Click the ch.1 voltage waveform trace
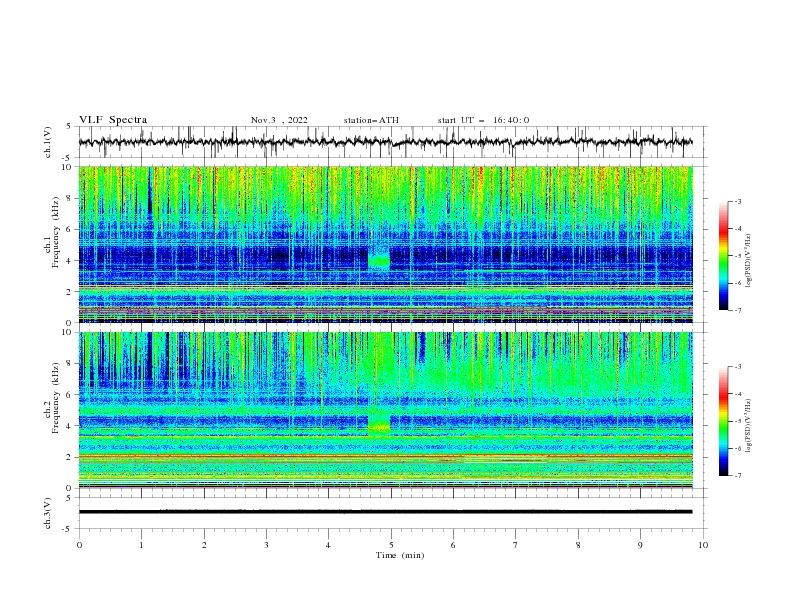The image size is (792, 612). click(x=385, y=142)
